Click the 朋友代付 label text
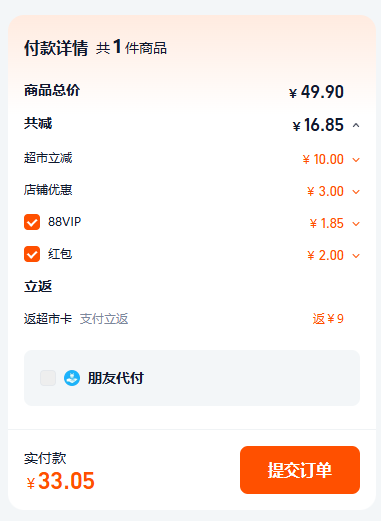The image size is (381, 521). [116, 378]
